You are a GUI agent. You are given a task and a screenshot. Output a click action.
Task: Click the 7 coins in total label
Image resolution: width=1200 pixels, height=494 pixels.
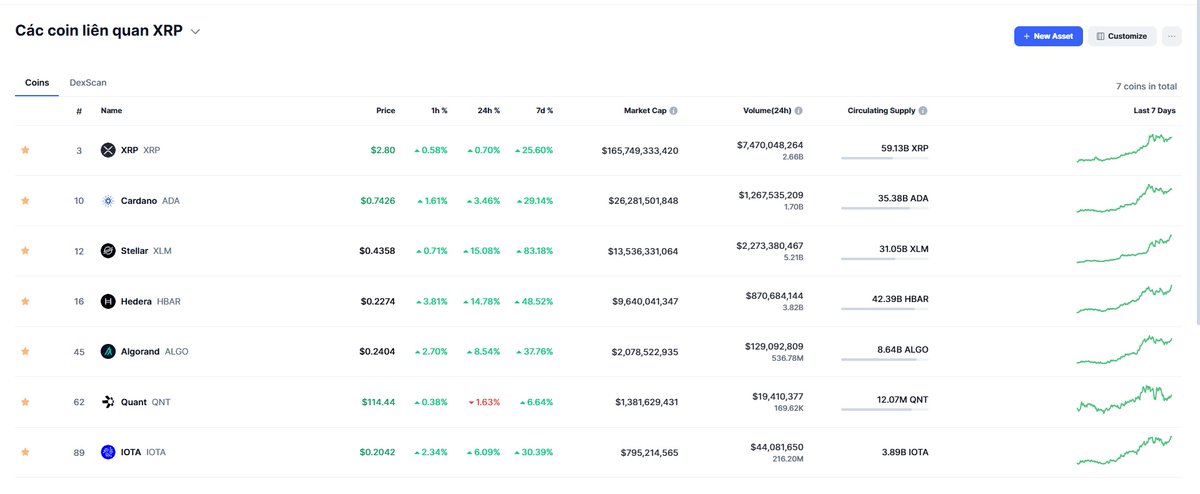pyautogui.click(x=1146, y=87)
